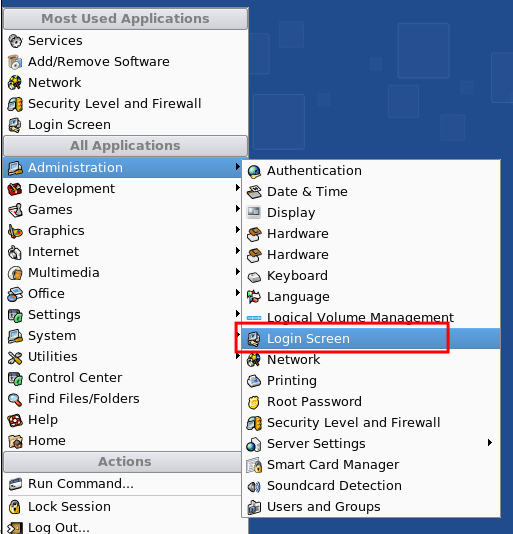Click the Root Password badge icon
The image size is (513, 534).
coord(254,402)
